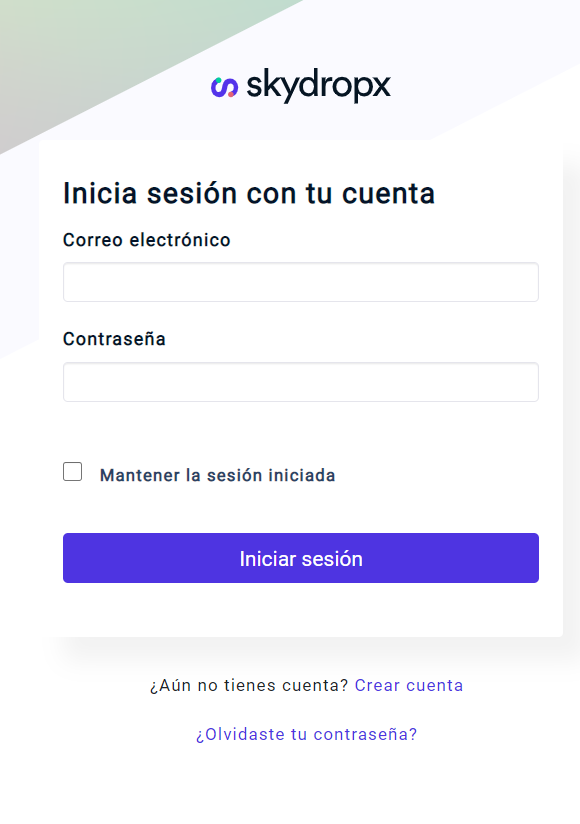This screenshot has height=824, width=580.
Task: Open the Skydropx brand logo
Action: click(300, 87)
